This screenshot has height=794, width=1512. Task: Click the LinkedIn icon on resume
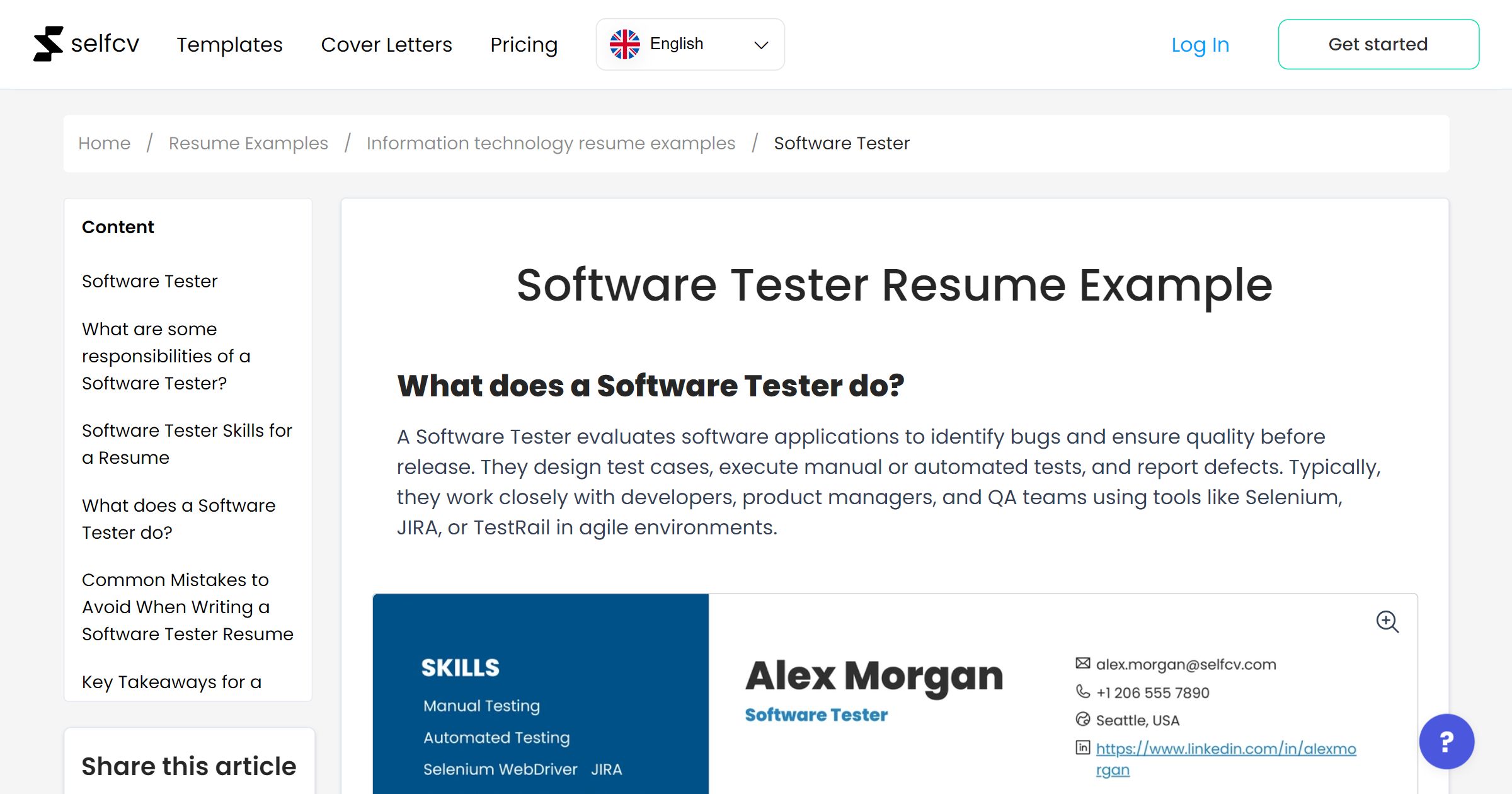point(1082,748)
